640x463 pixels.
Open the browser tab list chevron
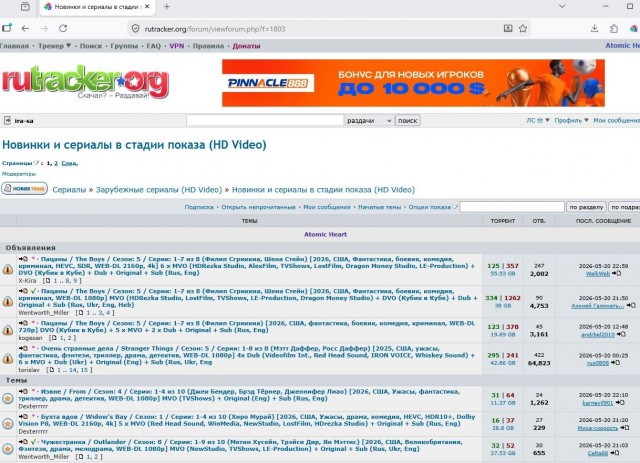[562, 7]
